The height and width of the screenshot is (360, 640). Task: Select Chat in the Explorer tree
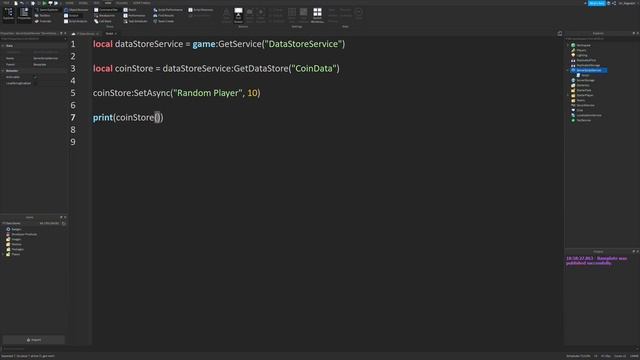click(x=577, y=110)
